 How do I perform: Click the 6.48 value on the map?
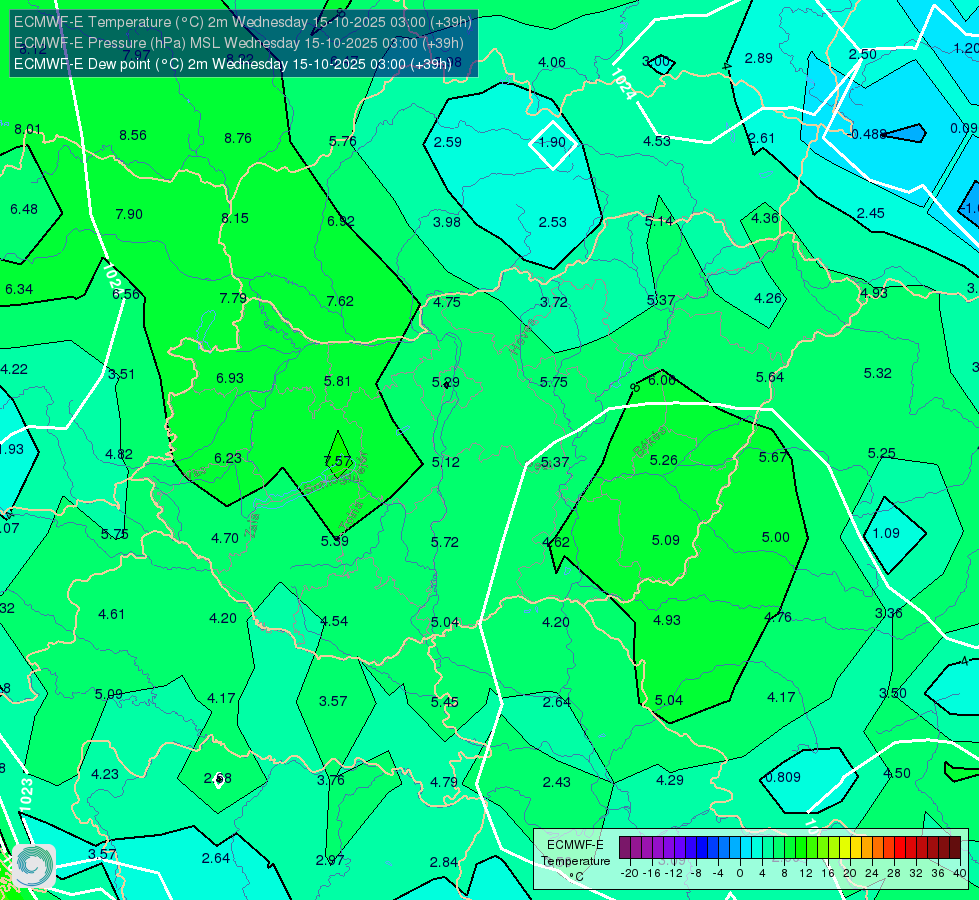[x=24, y=209]
